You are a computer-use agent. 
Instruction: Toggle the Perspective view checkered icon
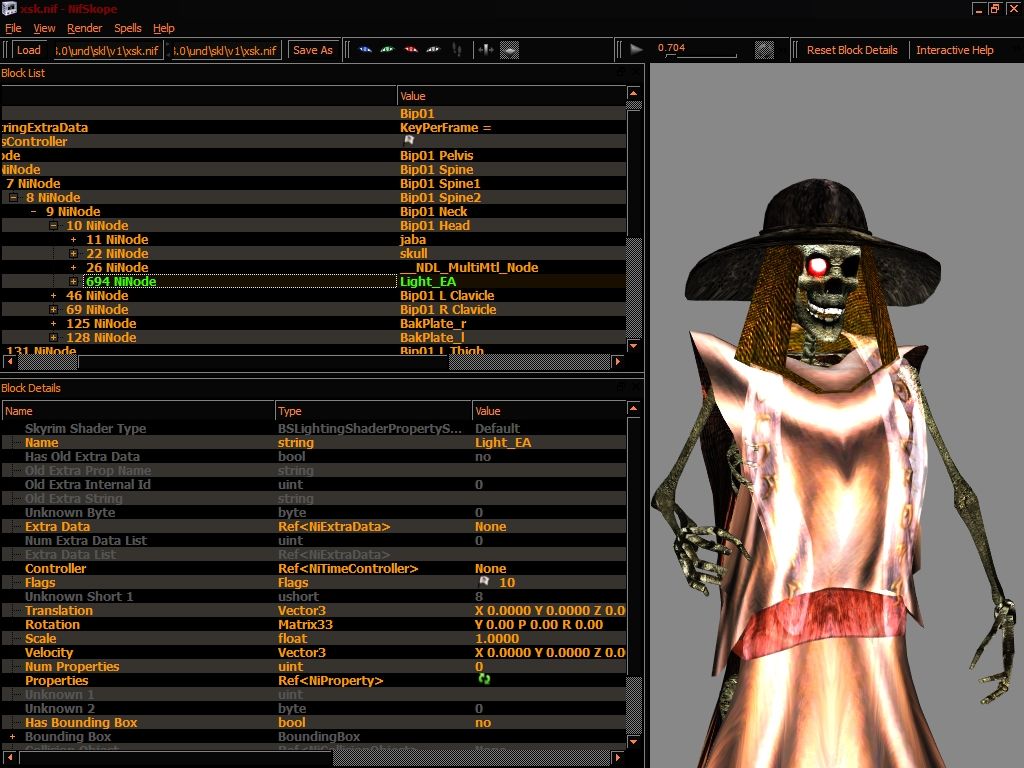pyautogui.click(x=509, y=50)
